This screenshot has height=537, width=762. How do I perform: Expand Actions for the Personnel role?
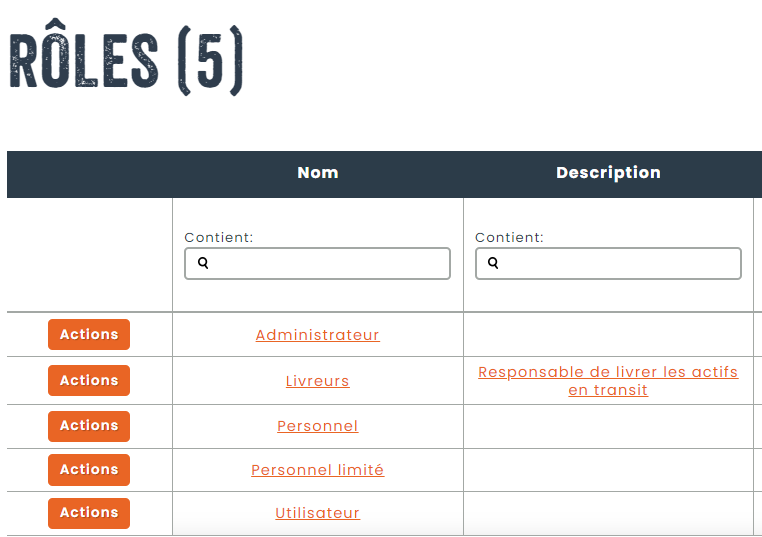pos(89,426)
